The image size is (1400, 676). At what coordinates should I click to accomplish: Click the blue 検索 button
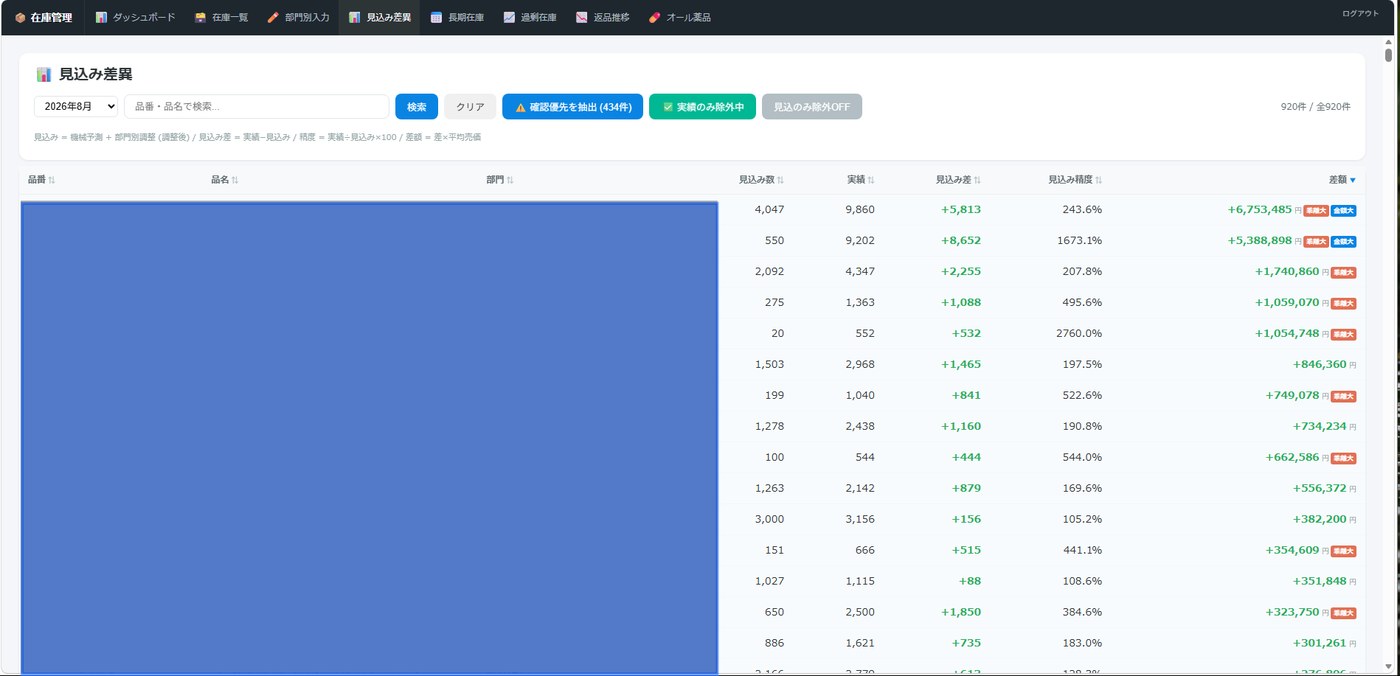[x=416, y=107]
